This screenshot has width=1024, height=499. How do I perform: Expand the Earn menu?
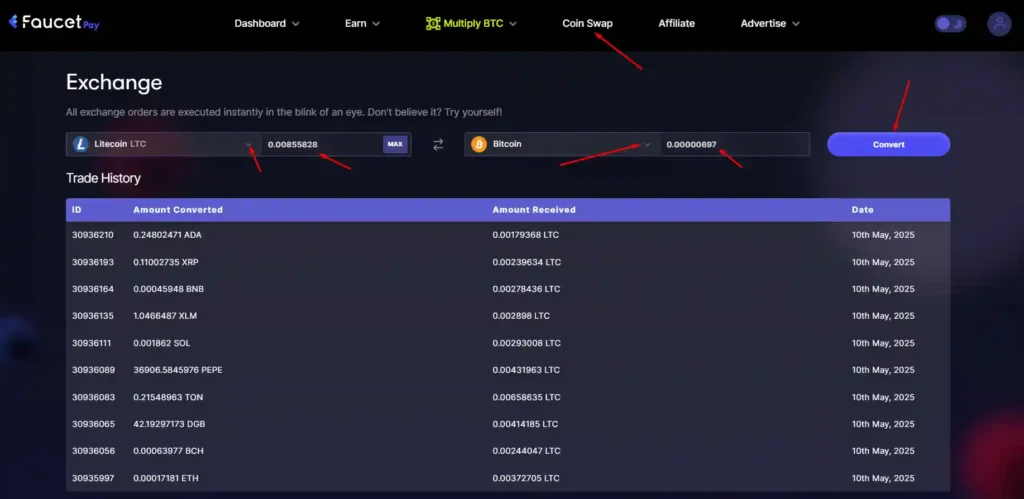tap(362, 24)
